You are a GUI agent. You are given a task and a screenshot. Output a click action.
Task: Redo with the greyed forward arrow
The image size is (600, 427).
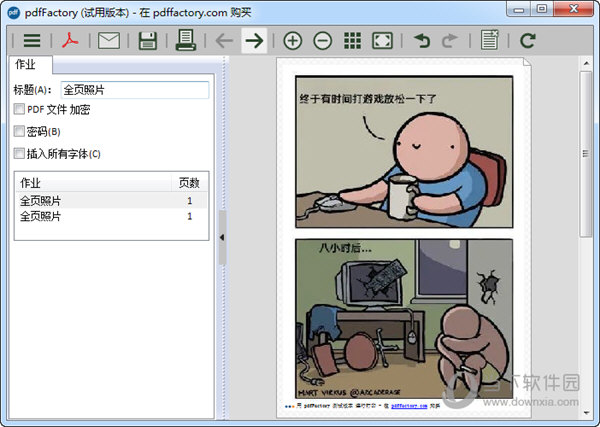click(450, 41)
